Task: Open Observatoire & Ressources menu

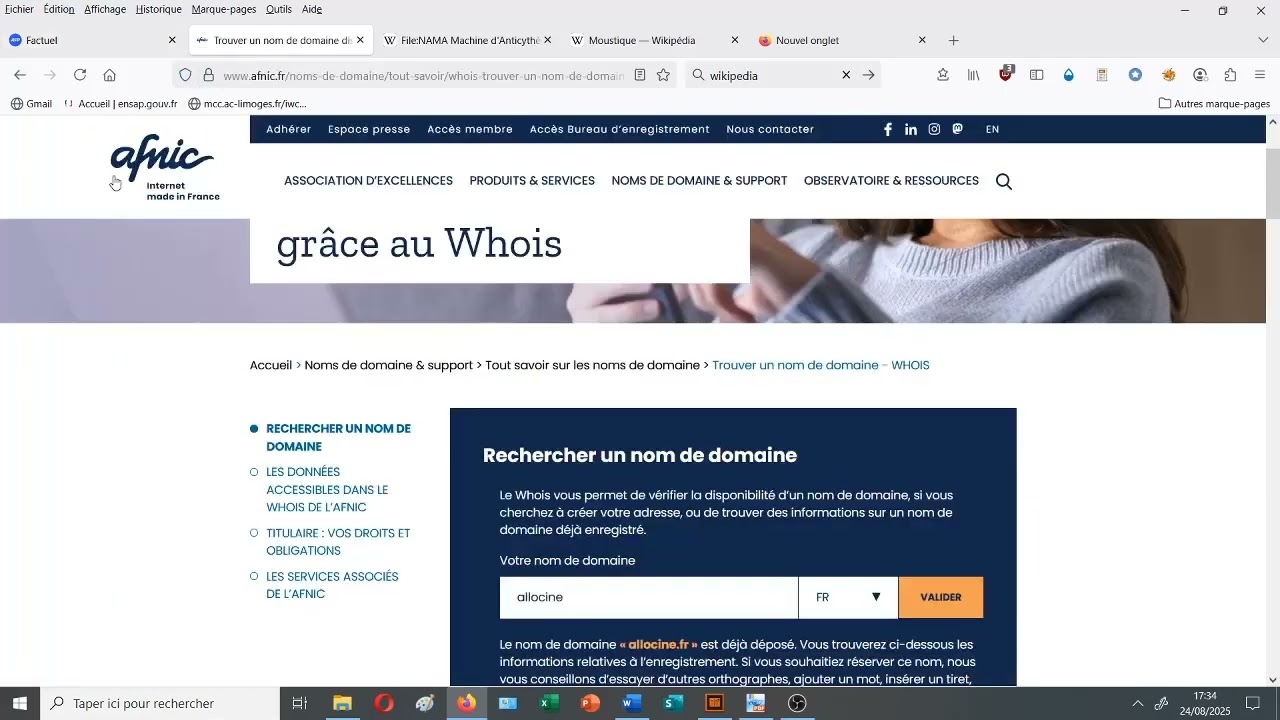Action: point(891,181)
